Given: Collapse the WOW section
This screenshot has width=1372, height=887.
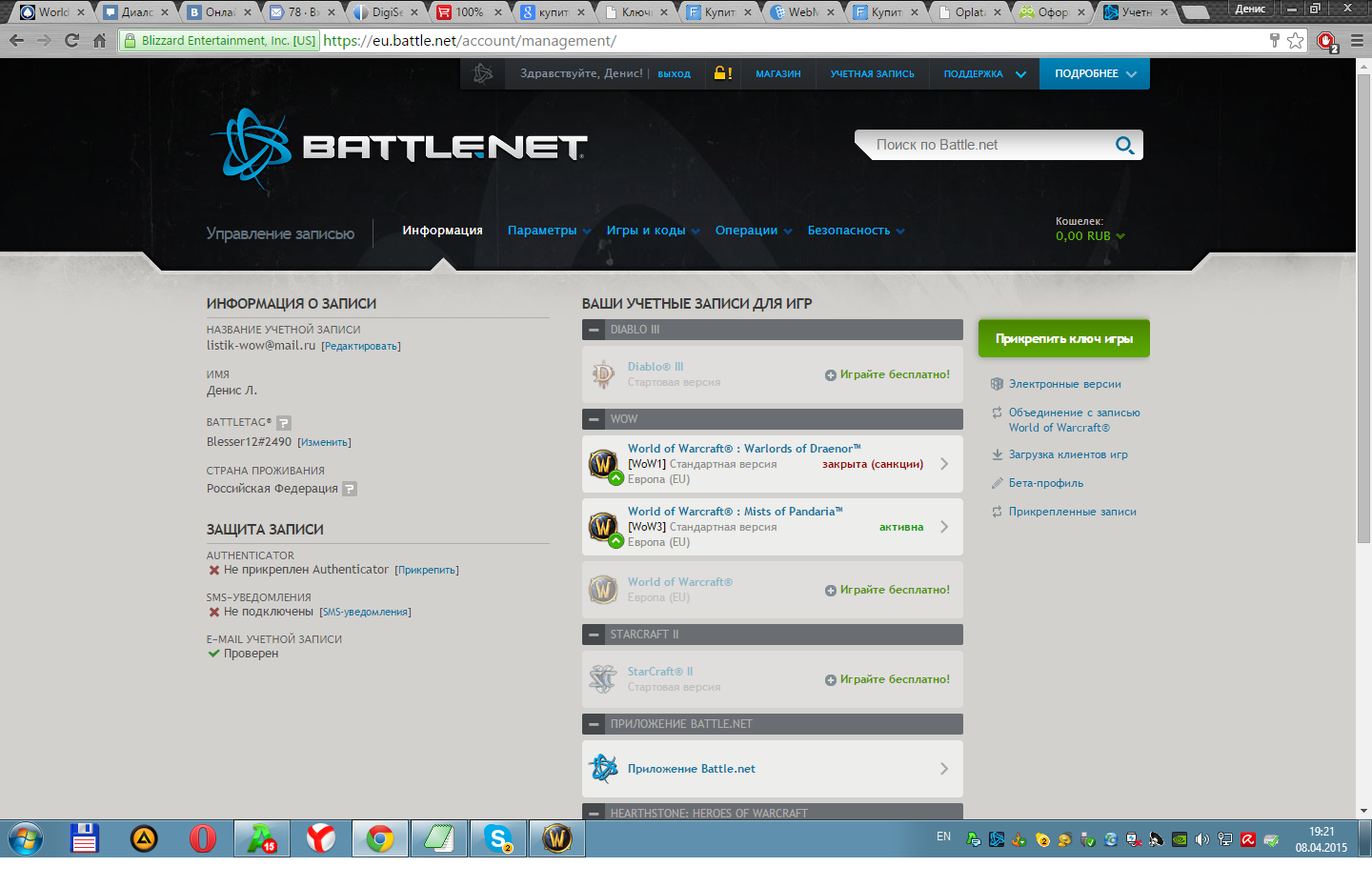Looking at the screenshot, I should coord(594,419).
